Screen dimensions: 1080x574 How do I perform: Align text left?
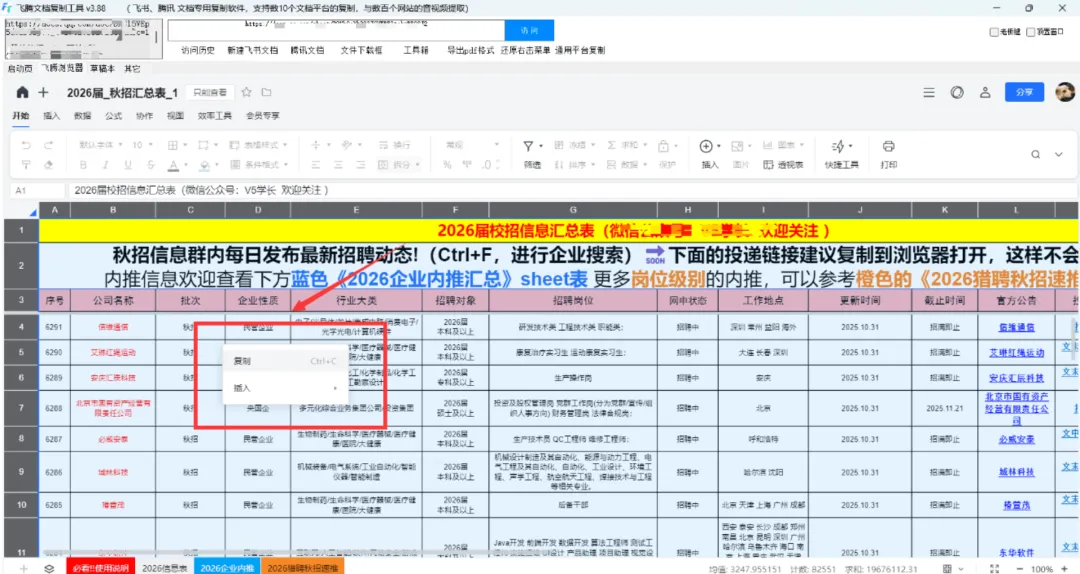tap(315, 165)
